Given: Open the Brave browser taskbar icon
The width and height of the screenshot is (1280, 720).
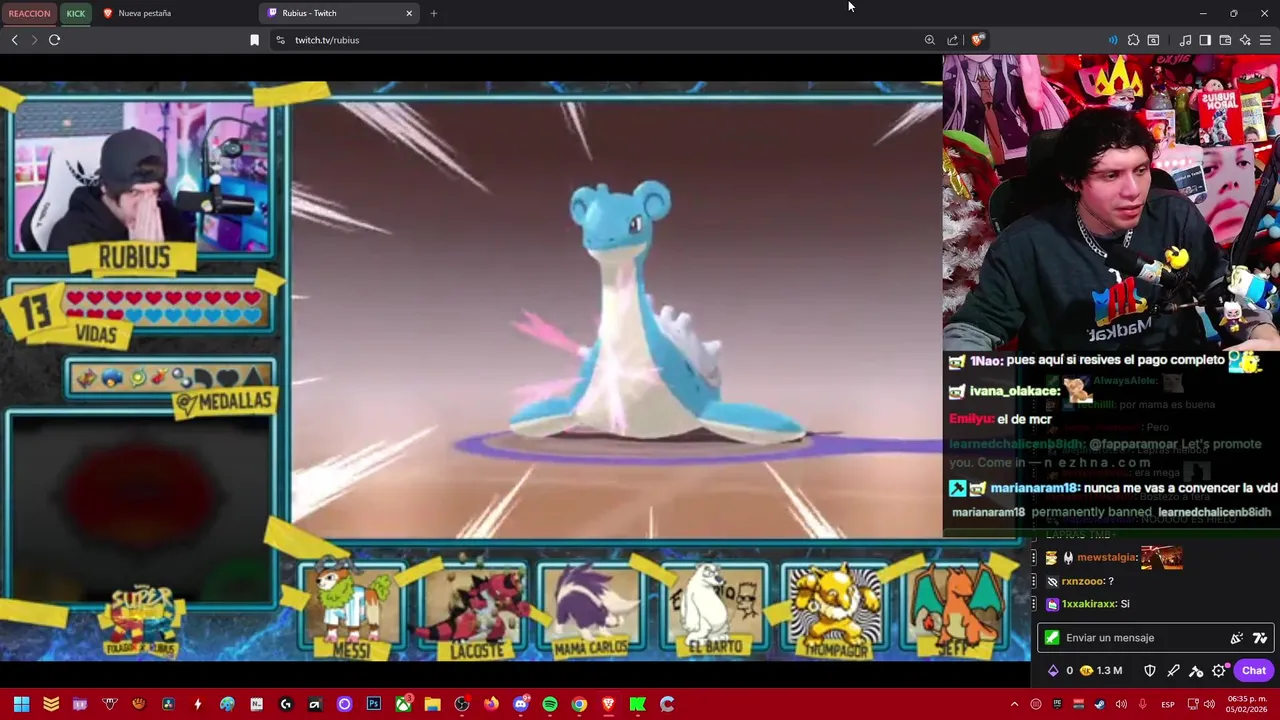Looking at the screenshot, I should 608,704.
